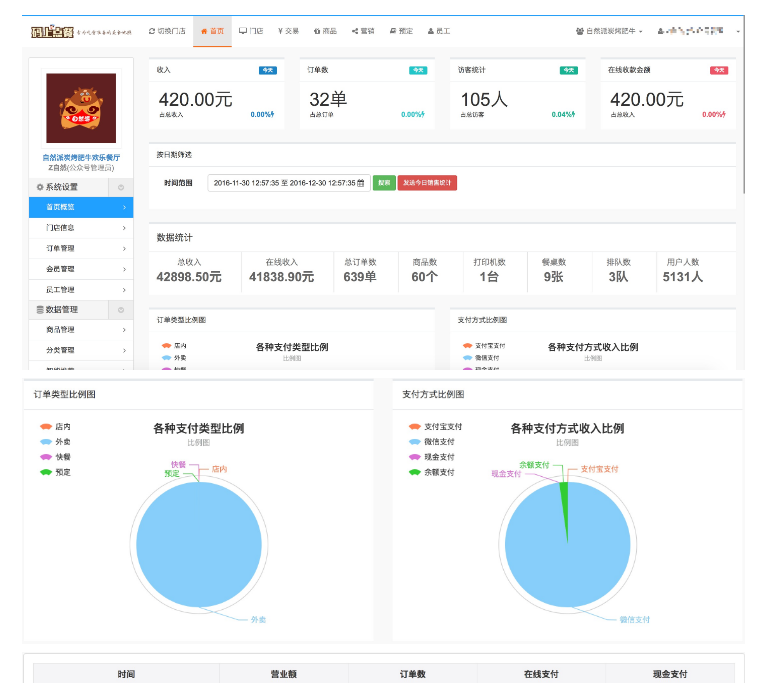Collapse the 系统设置 section with its circle arrow
Viewport: 765px width, 683px height.
pos(121,187)
